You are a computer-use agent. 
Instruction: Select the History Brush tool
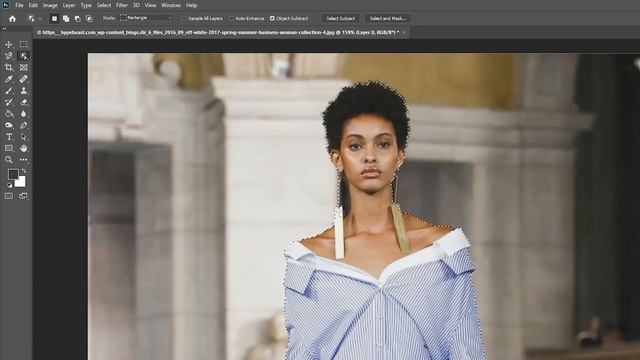(9, 102)
